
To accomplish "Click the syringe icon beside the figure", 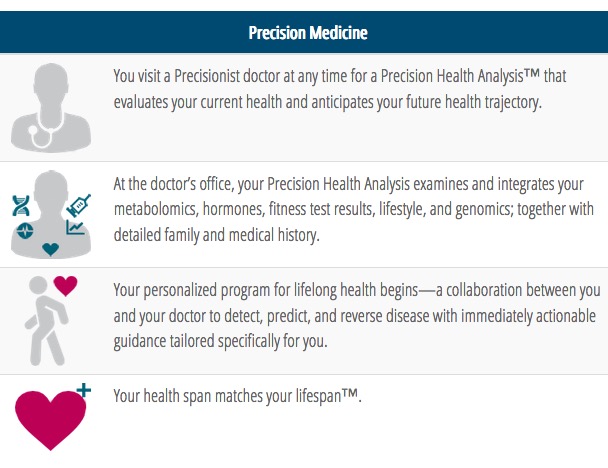I will coord(79,205).
